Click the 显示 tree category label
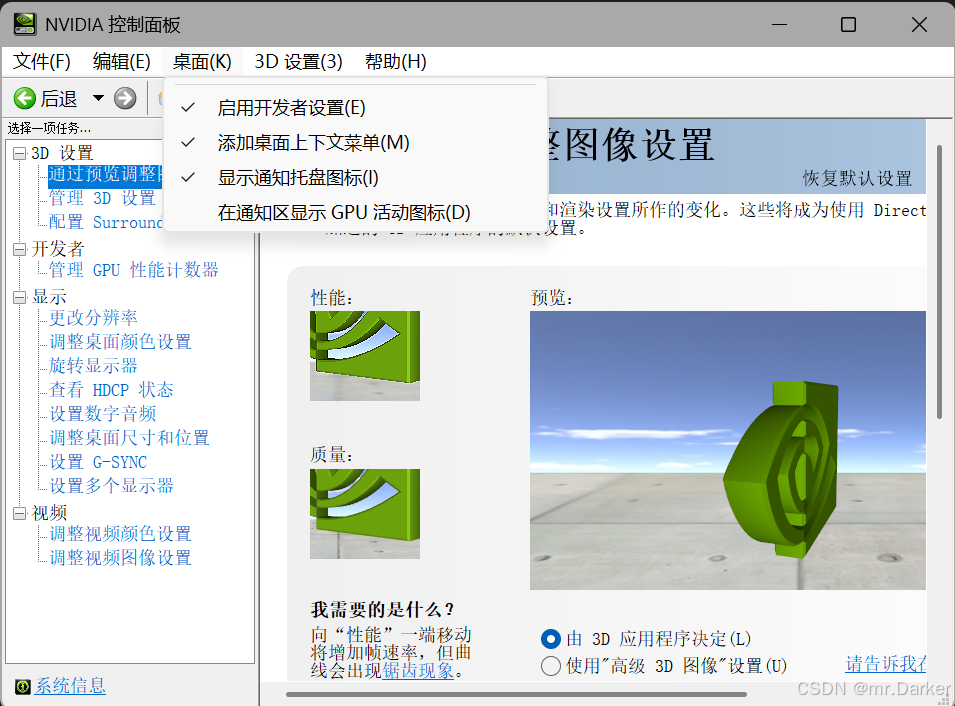 49,297
